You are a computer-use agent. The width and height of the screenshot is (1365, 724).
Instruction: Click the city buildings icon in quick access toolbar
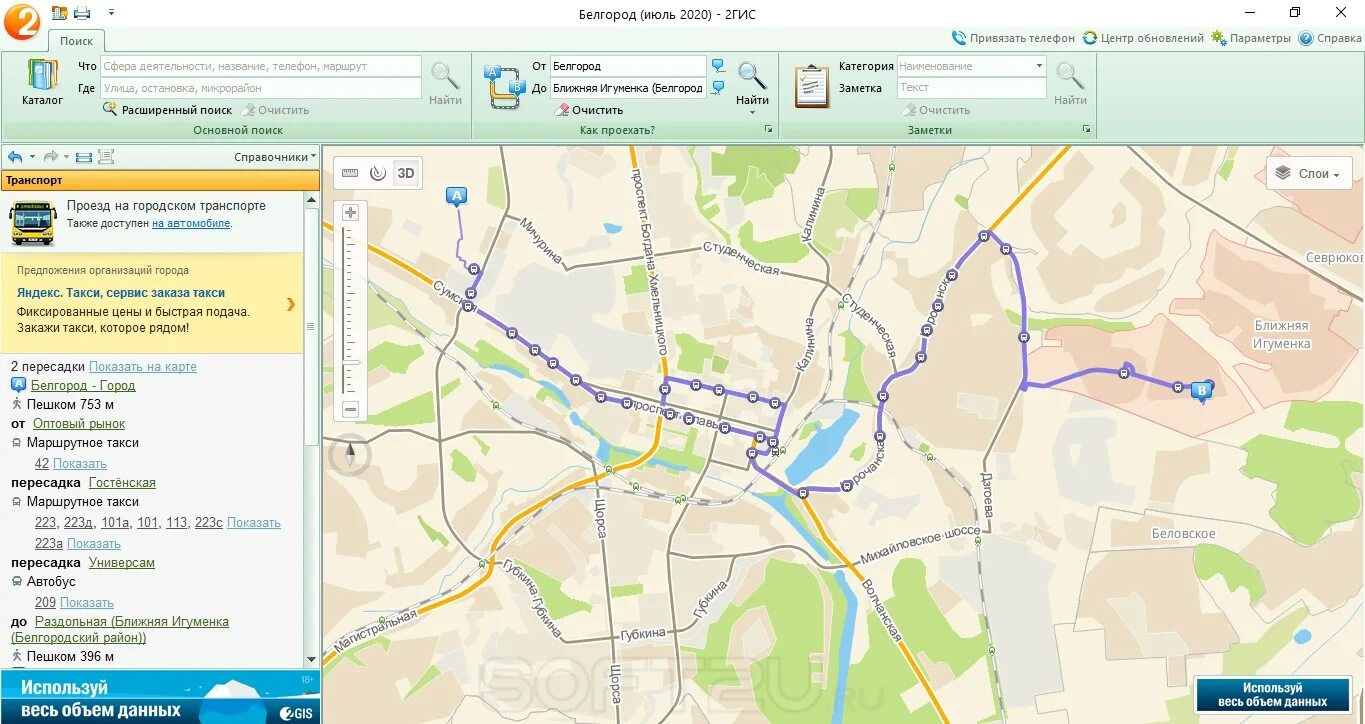pyautogui.click(x=59, y=12)
